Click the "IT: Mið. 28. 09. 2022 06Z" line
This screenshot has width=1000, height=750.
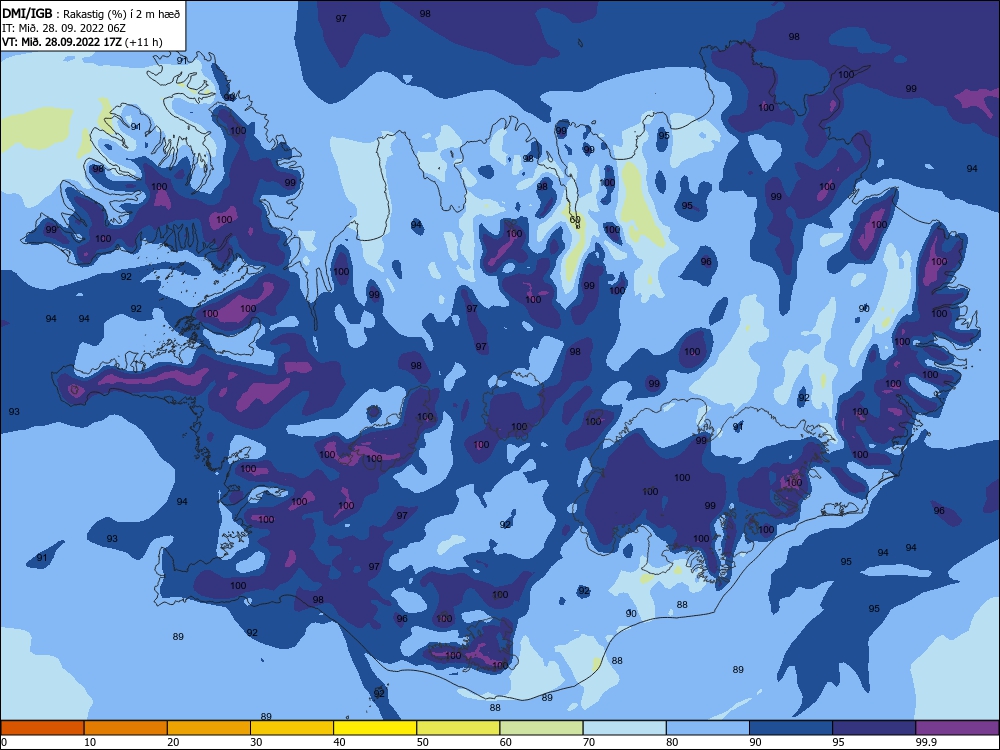click(64, 28)
